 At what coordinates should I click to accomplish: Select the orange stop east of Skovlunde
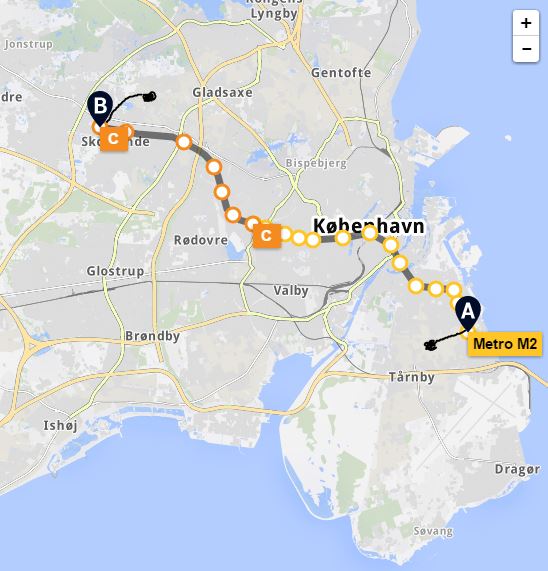pos(184,142)
